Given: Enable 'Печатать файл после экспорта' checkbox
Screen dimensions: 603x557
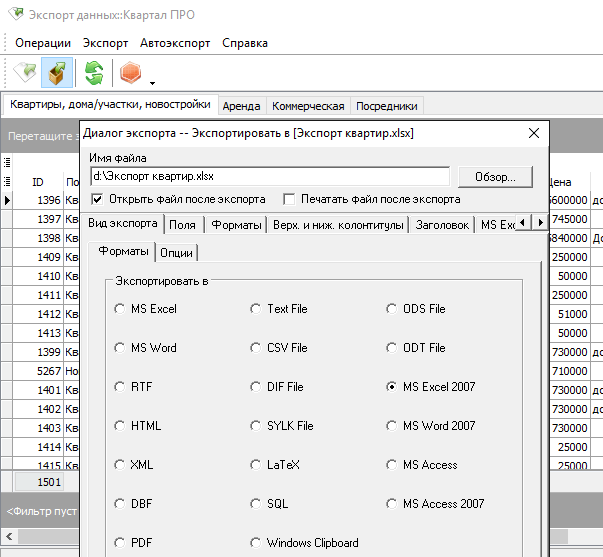Looking at the screenshot, I should [x=290, y=198].
